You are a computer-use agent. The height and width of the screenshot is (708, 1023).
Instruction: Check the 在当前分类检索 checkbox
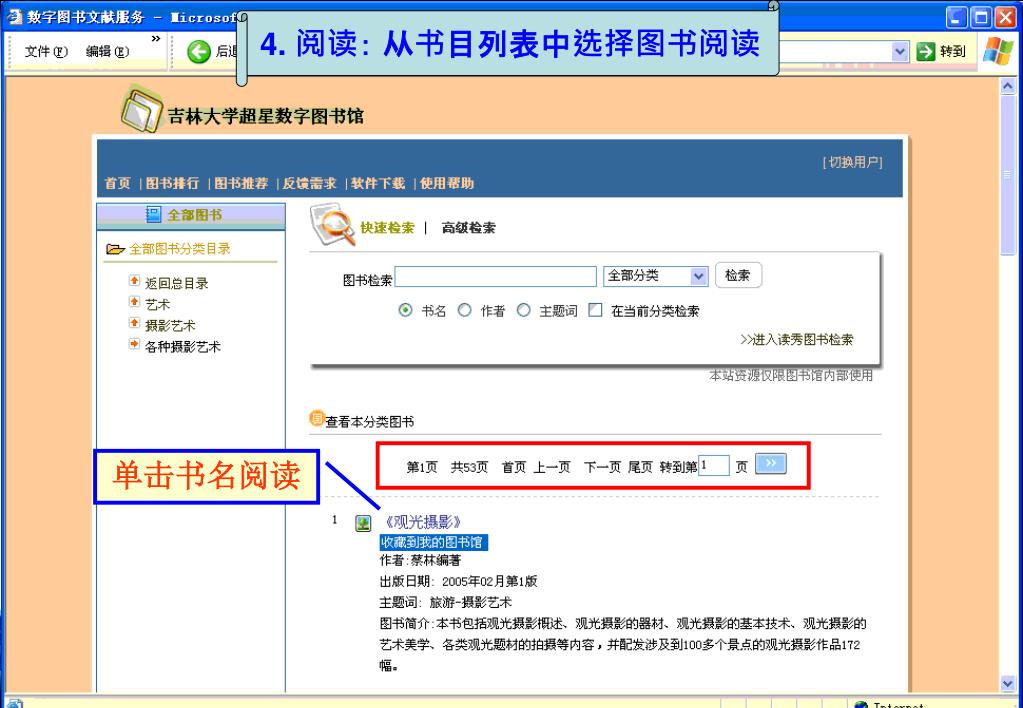coord(595,311)
